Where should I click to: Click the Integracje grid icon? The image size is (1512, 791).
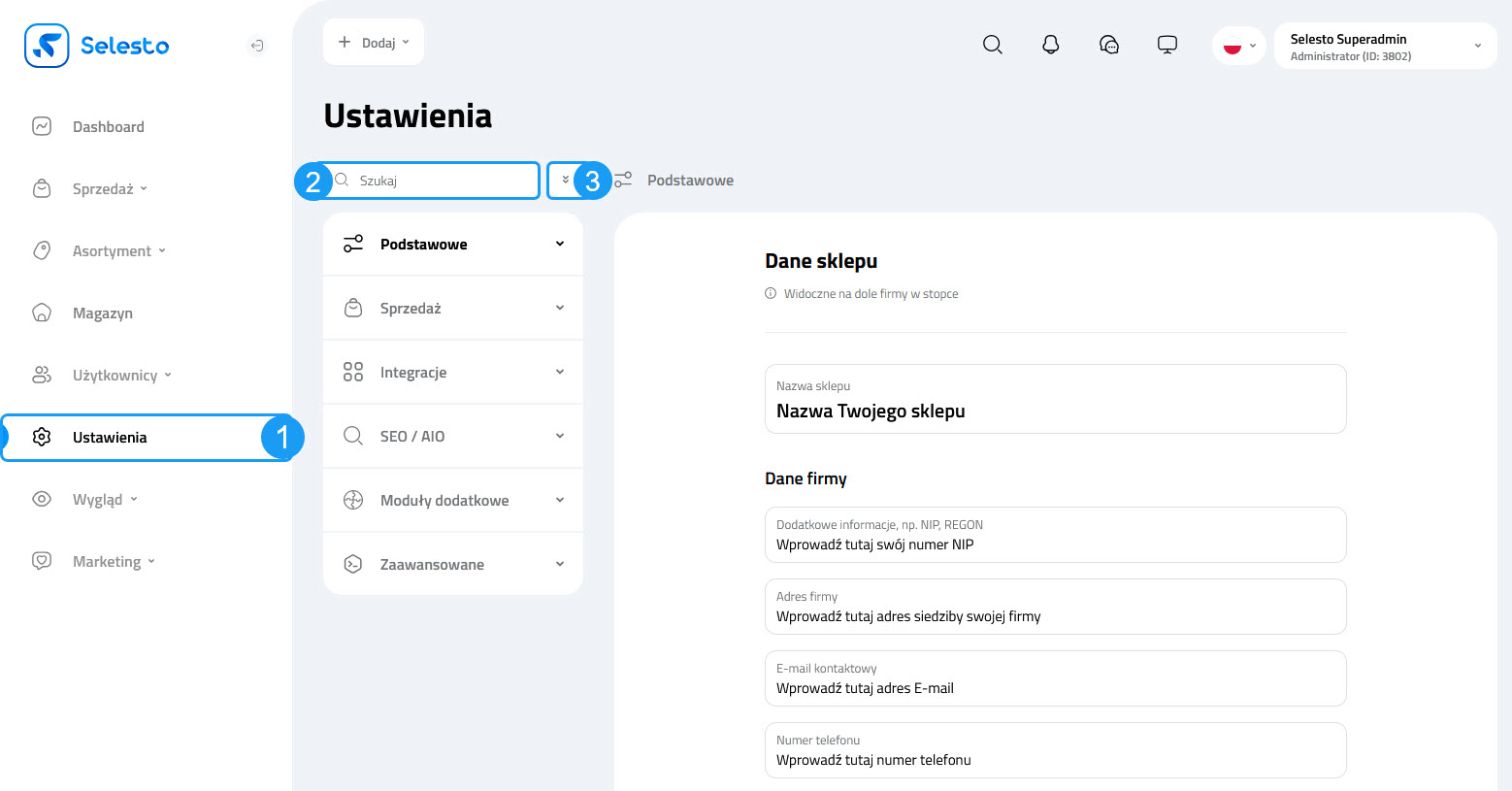pyautogui.click(x=353, y=372)
